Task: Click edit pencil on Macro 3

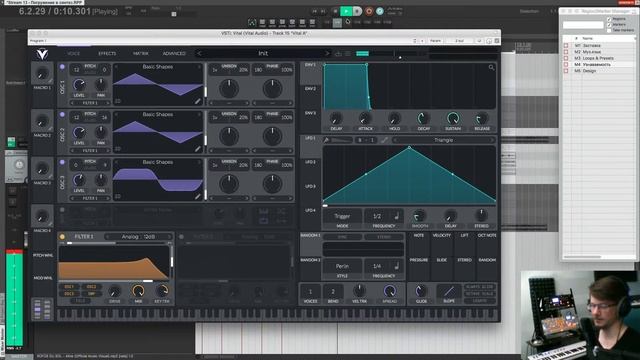Action: coord(50,177)
